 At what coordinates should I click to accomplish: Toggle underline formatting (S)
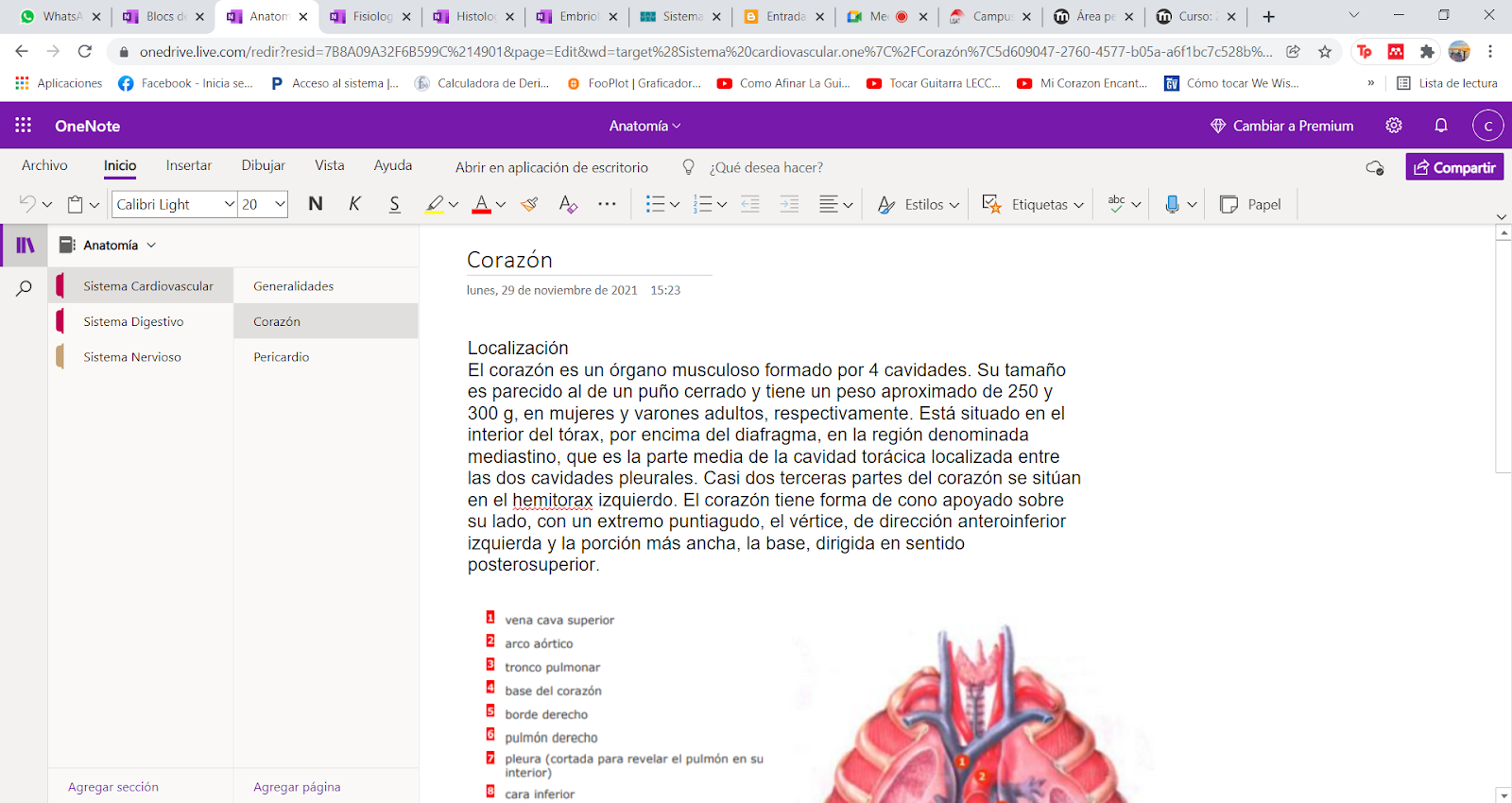click(394, 204)
